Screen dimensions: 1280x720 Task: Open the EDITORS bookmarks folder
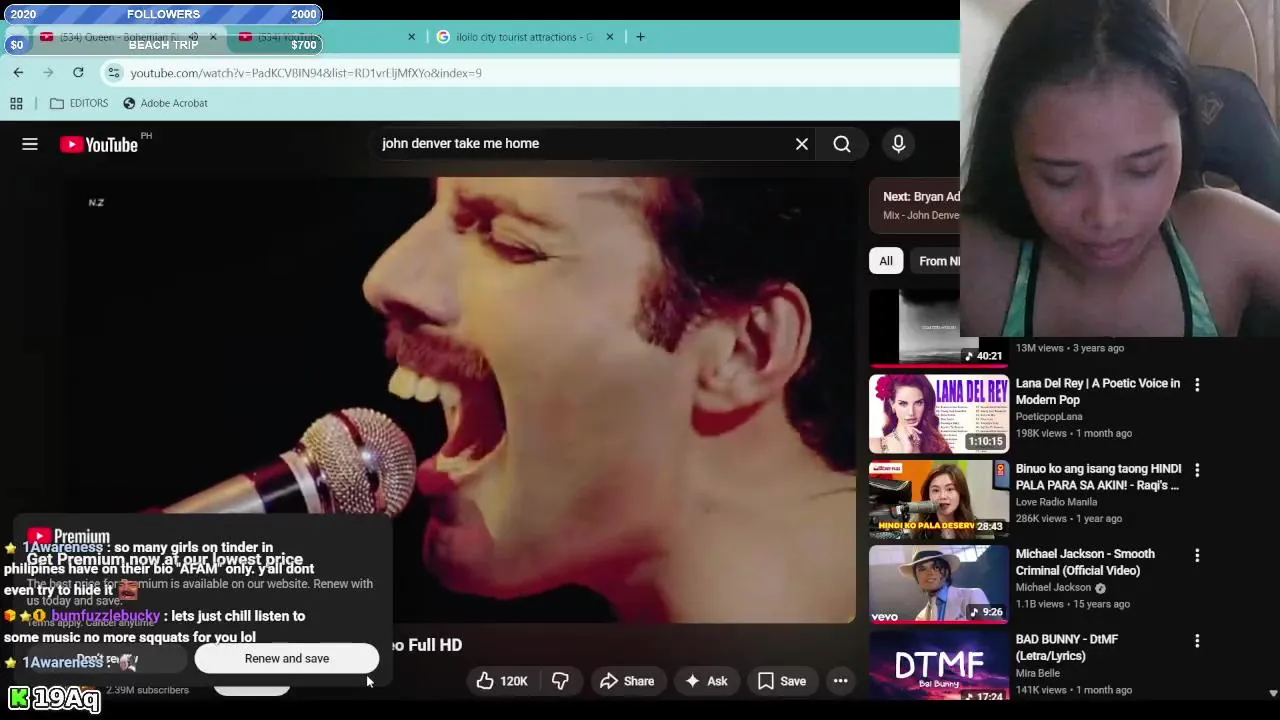[79, 103]
